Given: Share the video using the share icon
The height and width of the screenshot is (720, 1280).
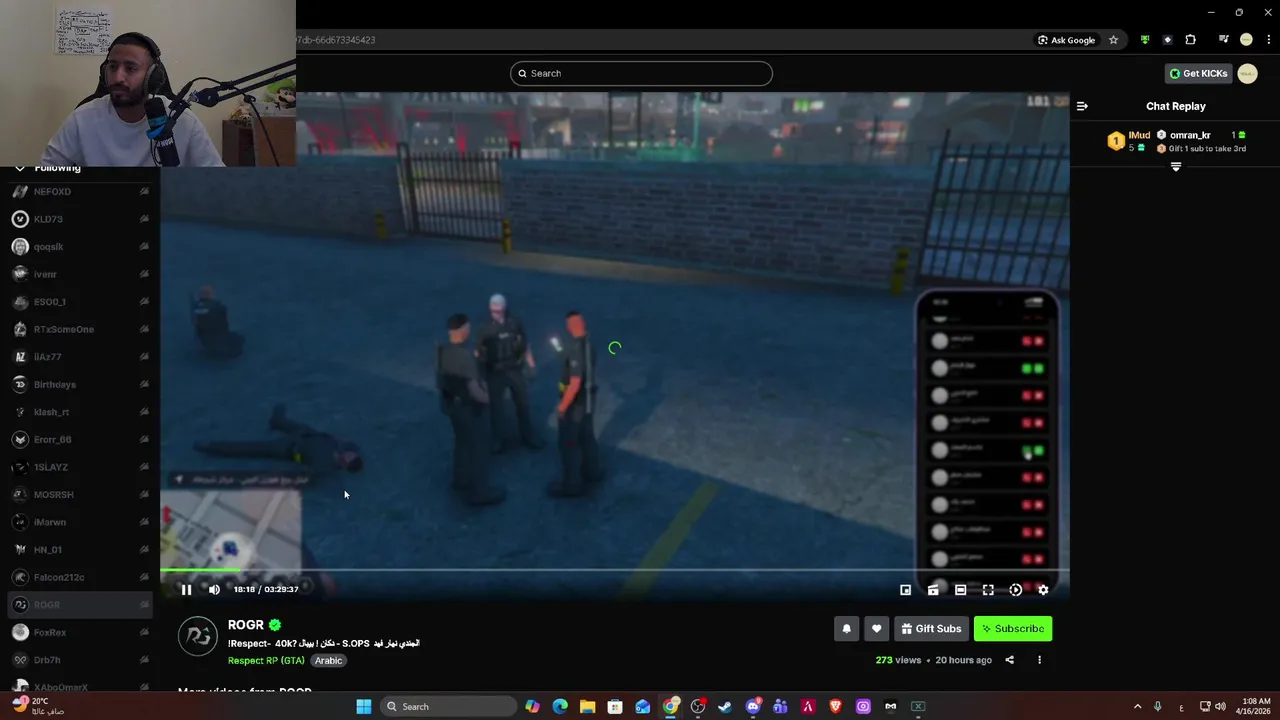Looking at the screenshot, I should click(1009, 660).
